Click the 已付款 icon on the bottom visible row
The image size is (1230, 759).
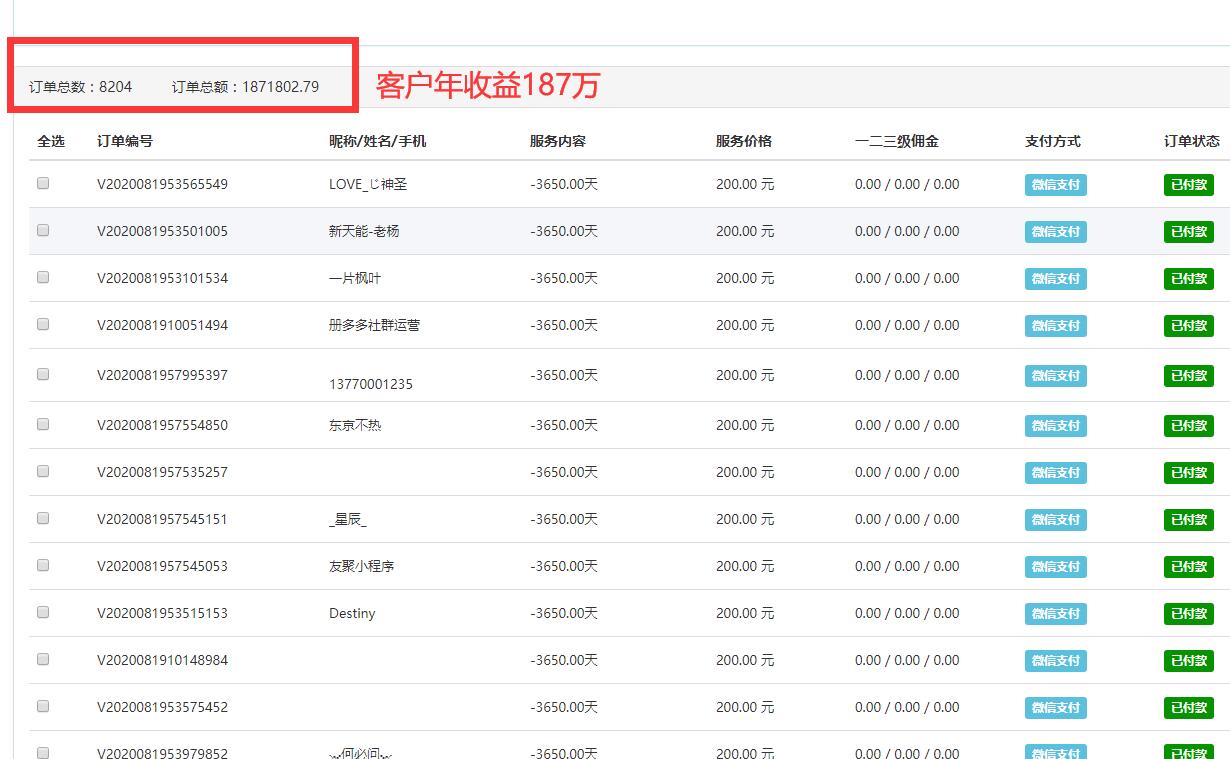pos(1188,752)
